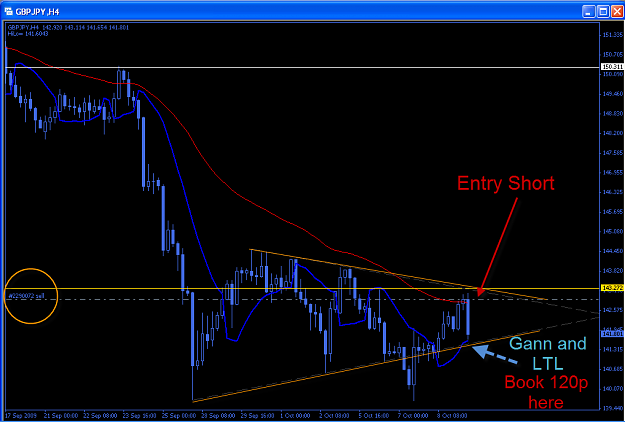Click the 25 Sep 00:00 time label
625x422 pixels.
[x=178, y=415]
